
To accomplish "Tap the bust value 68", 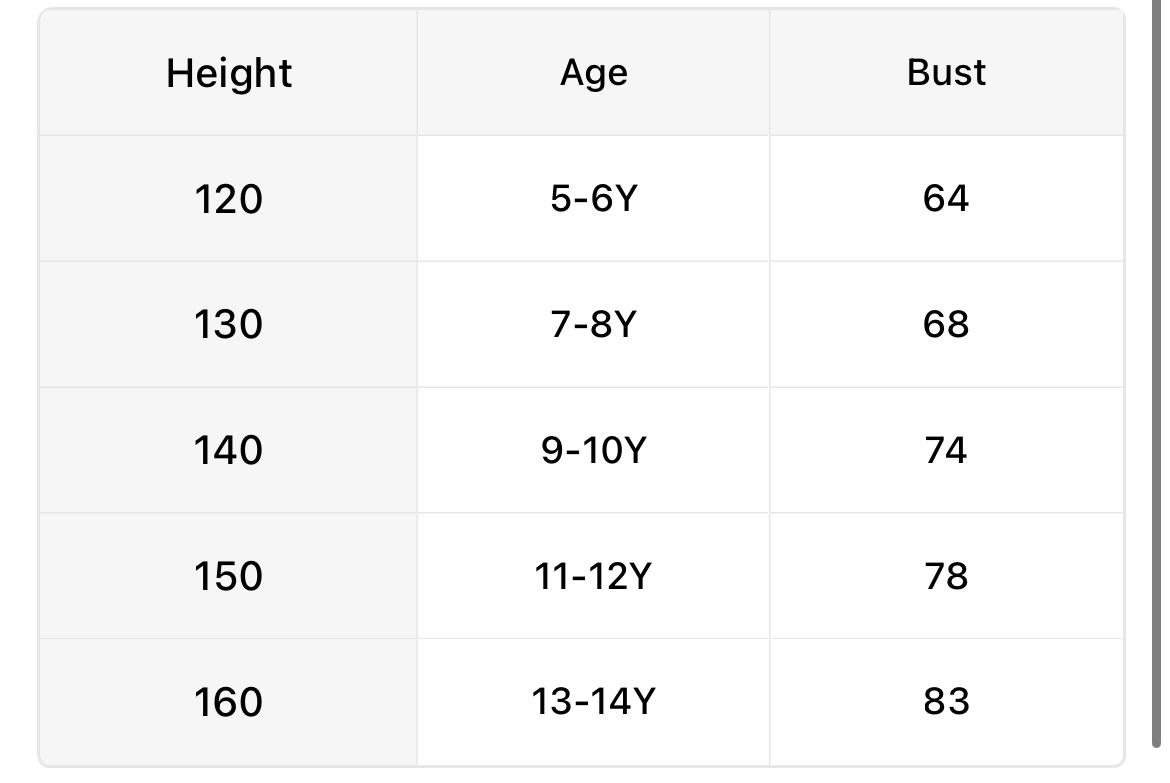I will tap(946, 325).
